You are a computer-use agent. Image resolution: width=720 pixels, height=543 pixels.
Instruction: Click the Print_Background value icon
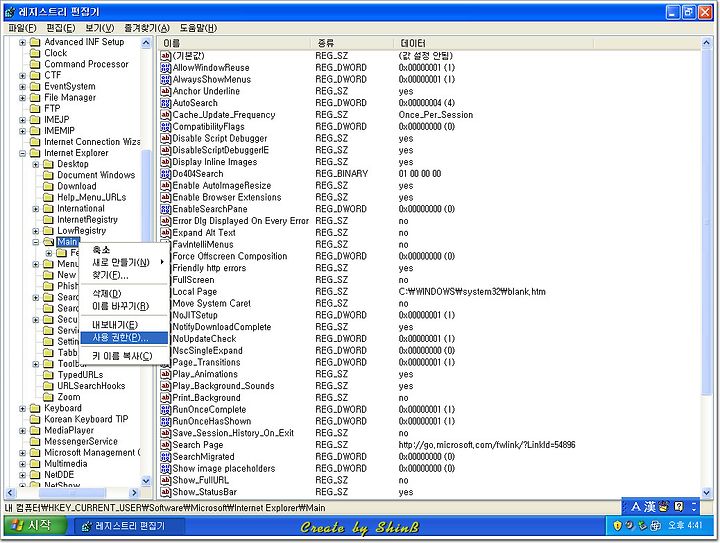(x=165, y=398)
